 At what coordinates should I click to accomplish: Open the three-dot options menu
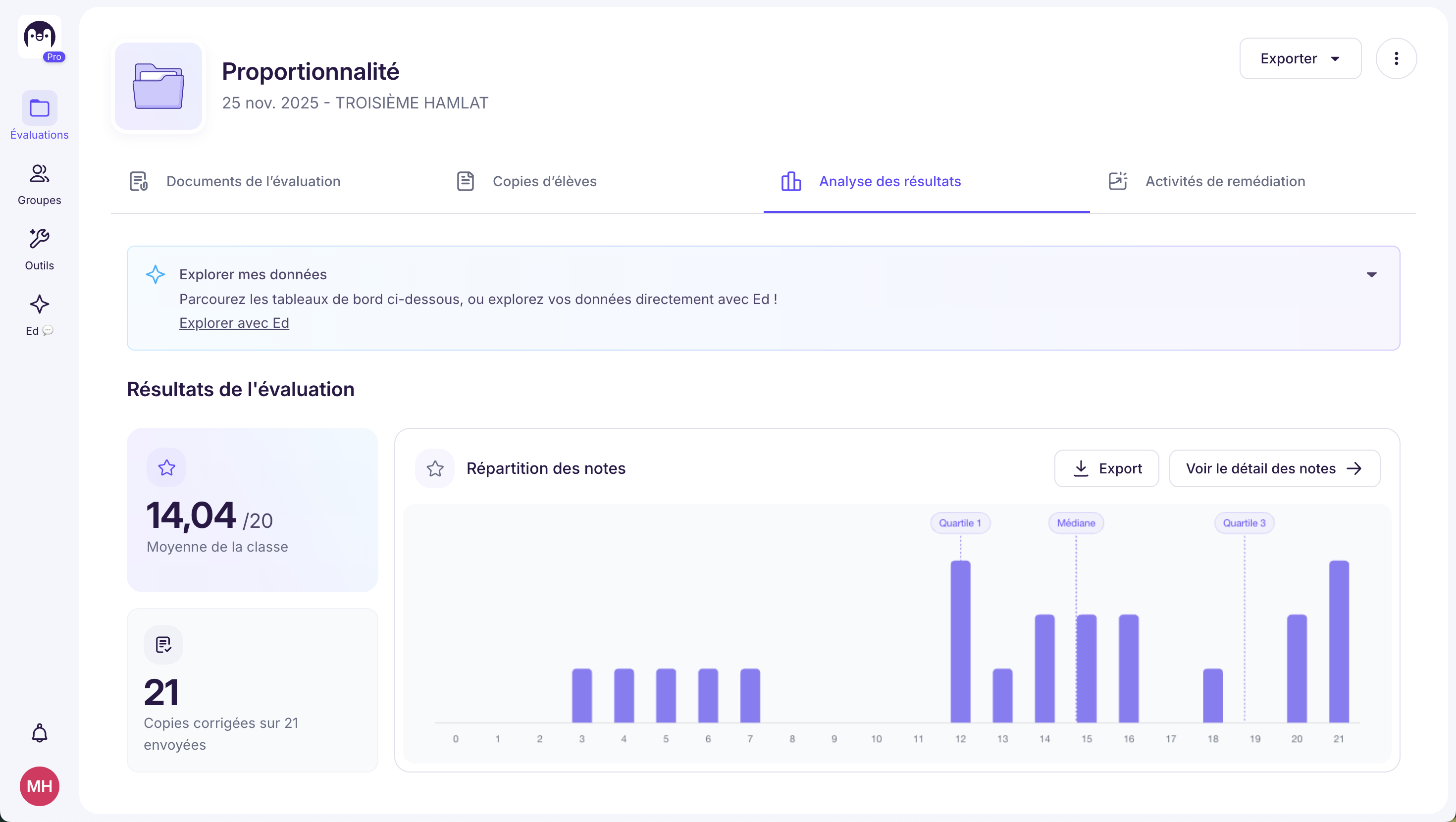tap(1396, 58)
